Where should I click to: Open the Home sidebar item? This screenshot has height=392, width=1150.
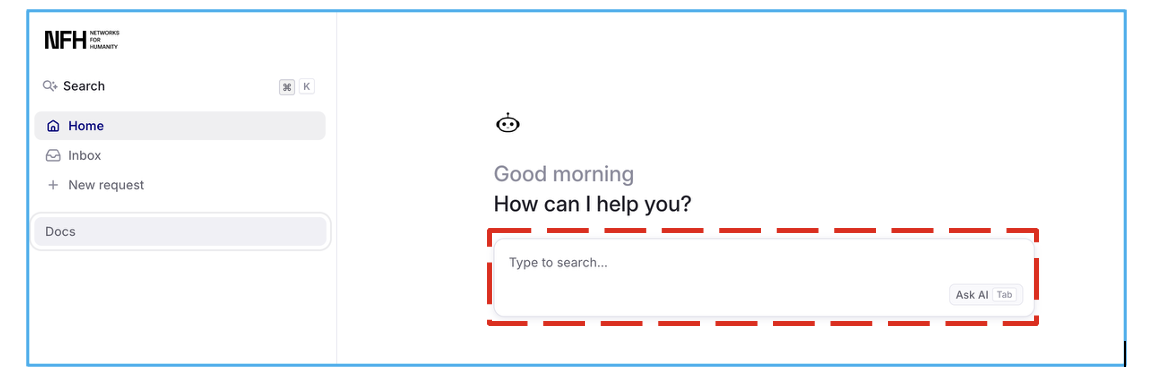point(180,126)
